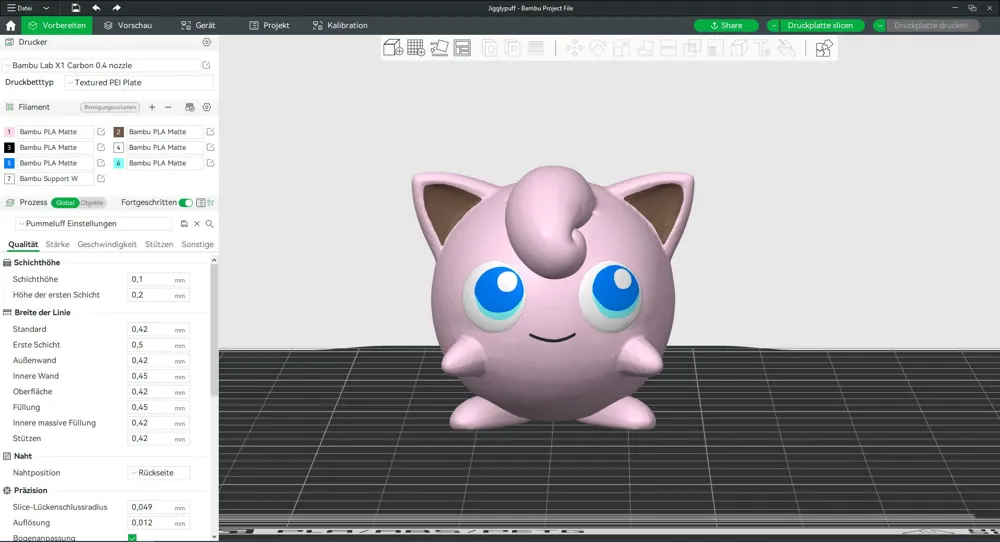Screen dimensions: 1000x542
Task: Select the Move tool in toolbar
Action: point(574,48)
